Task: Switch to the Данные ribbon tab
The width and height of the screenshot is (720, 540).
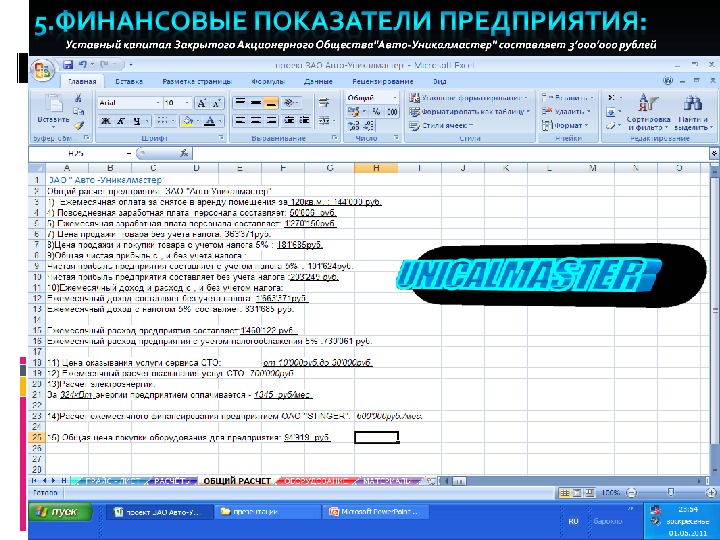Action: tap(318, 82)
